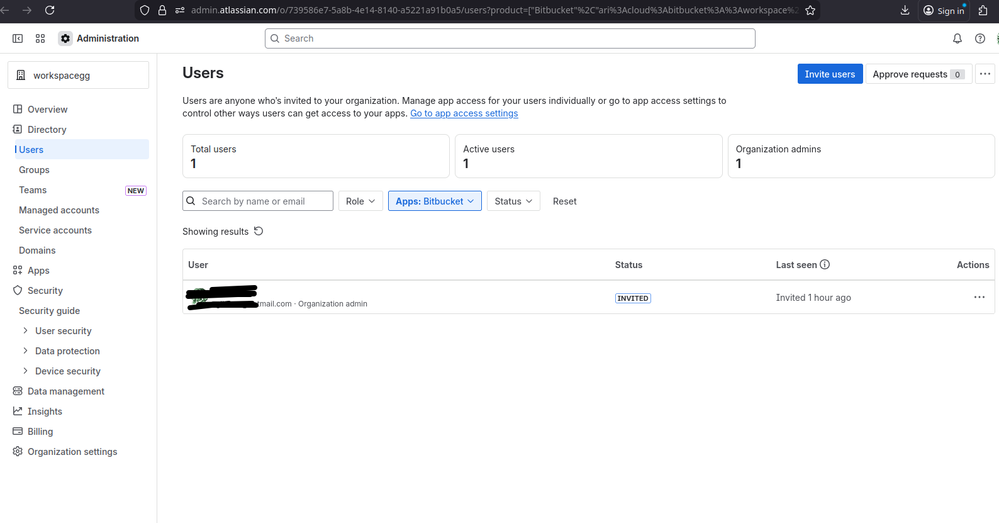Click the Invited 1 hour ago text
This screenshot has height=523, width=999.
coord(813,297)
